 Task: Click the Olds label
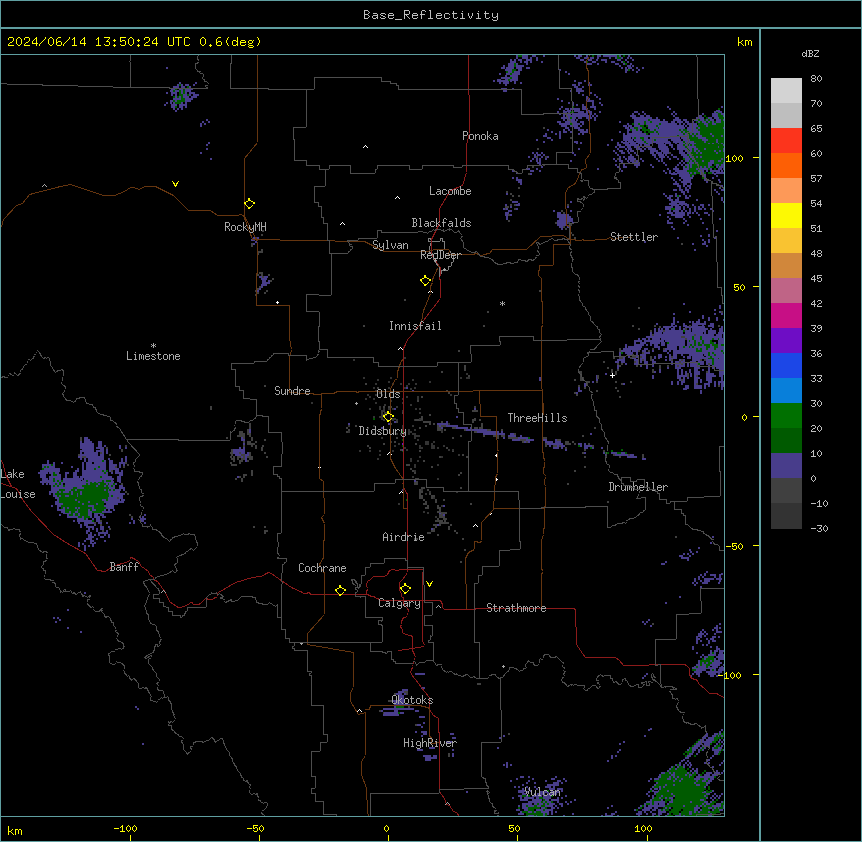388,394
